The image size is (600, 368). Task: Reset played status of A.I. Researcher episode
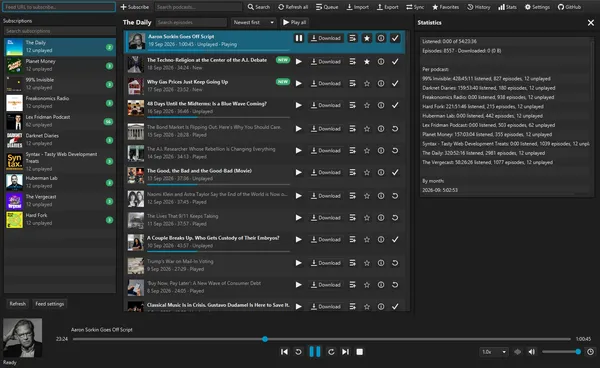click(x=395, y=151)
